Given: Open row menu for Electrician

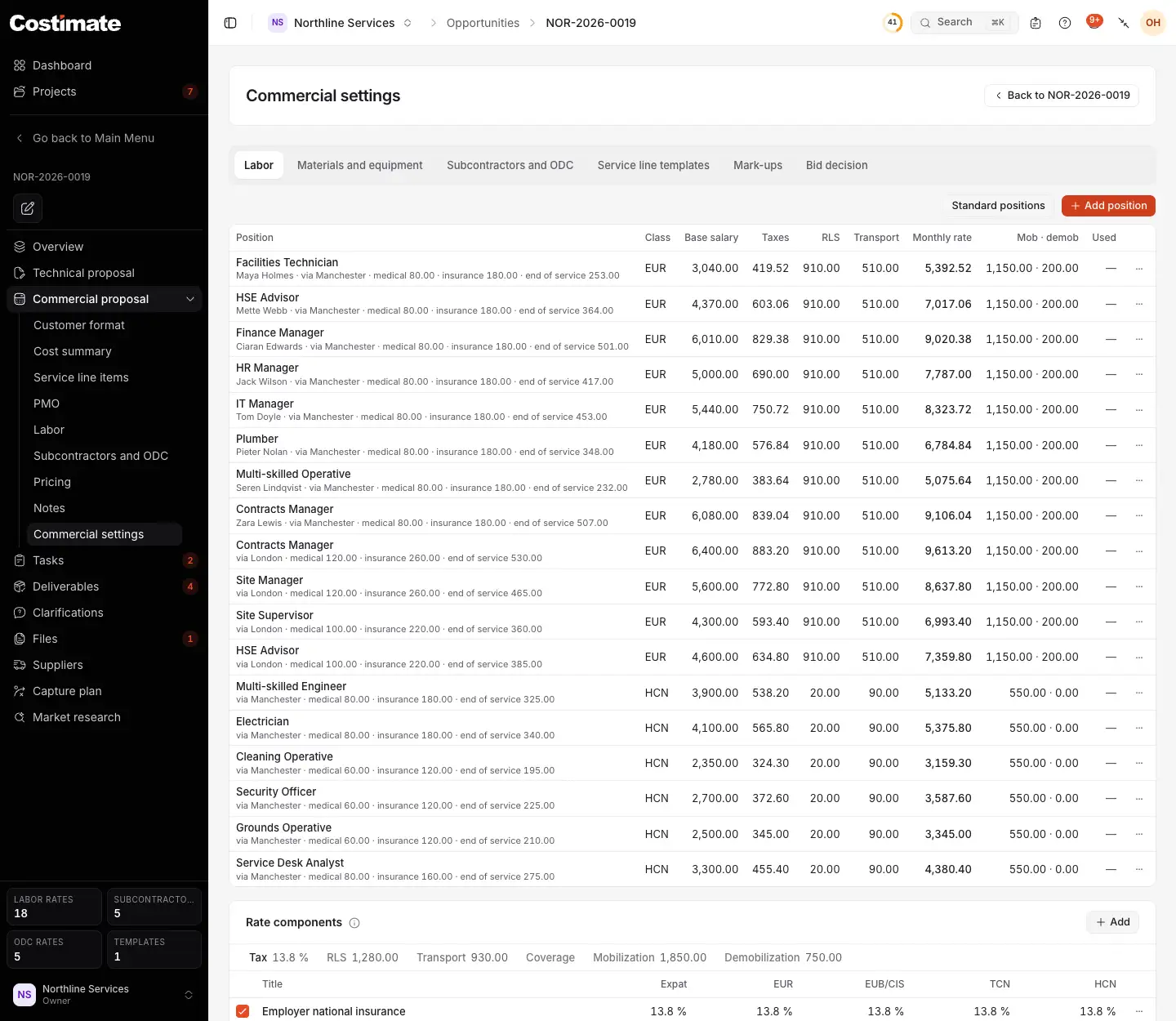Looking at the screenshot, I should [x=1139, y=728].
